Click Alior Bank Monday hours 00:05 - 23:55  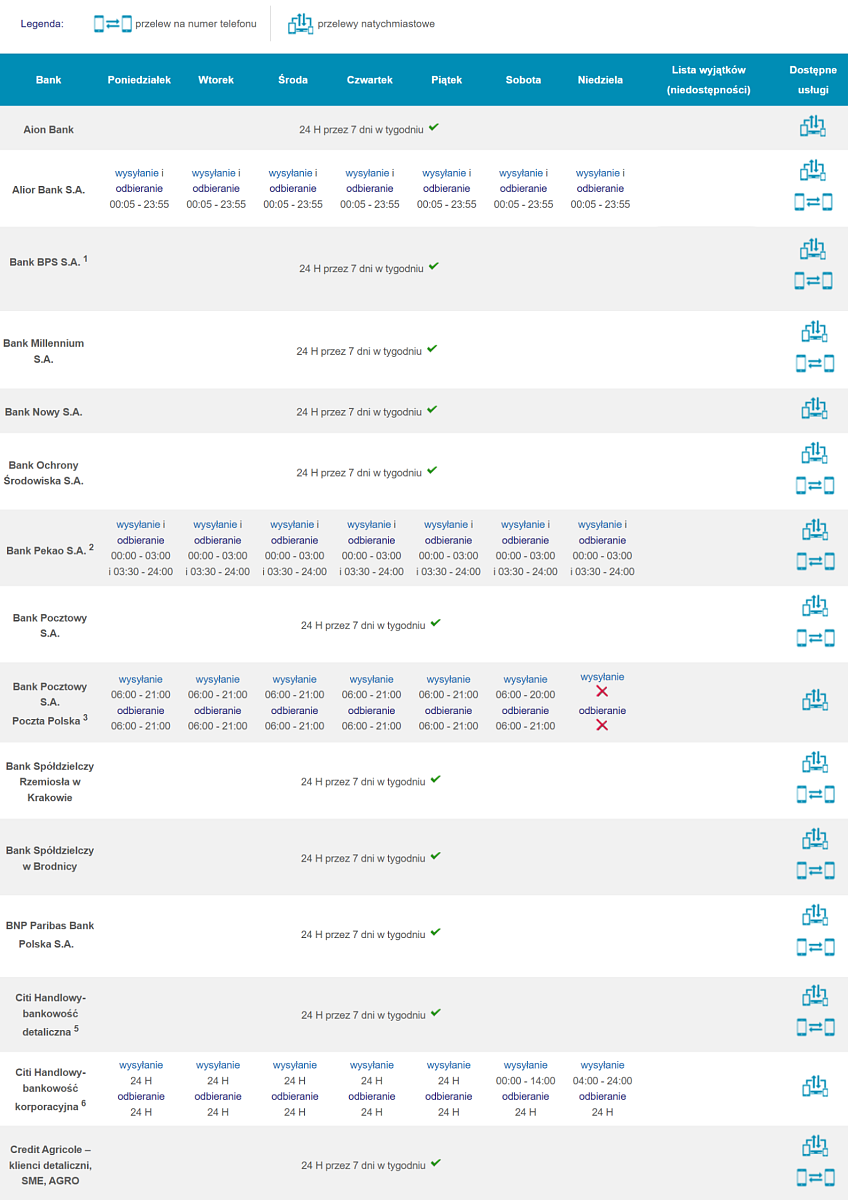pos(139,204)
